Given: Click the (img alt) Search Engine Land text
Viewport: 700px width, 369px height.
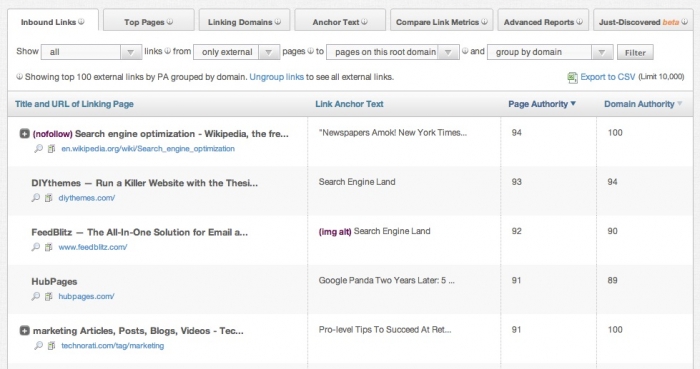Looking at the screenshot, I should [x=375, y=231].
